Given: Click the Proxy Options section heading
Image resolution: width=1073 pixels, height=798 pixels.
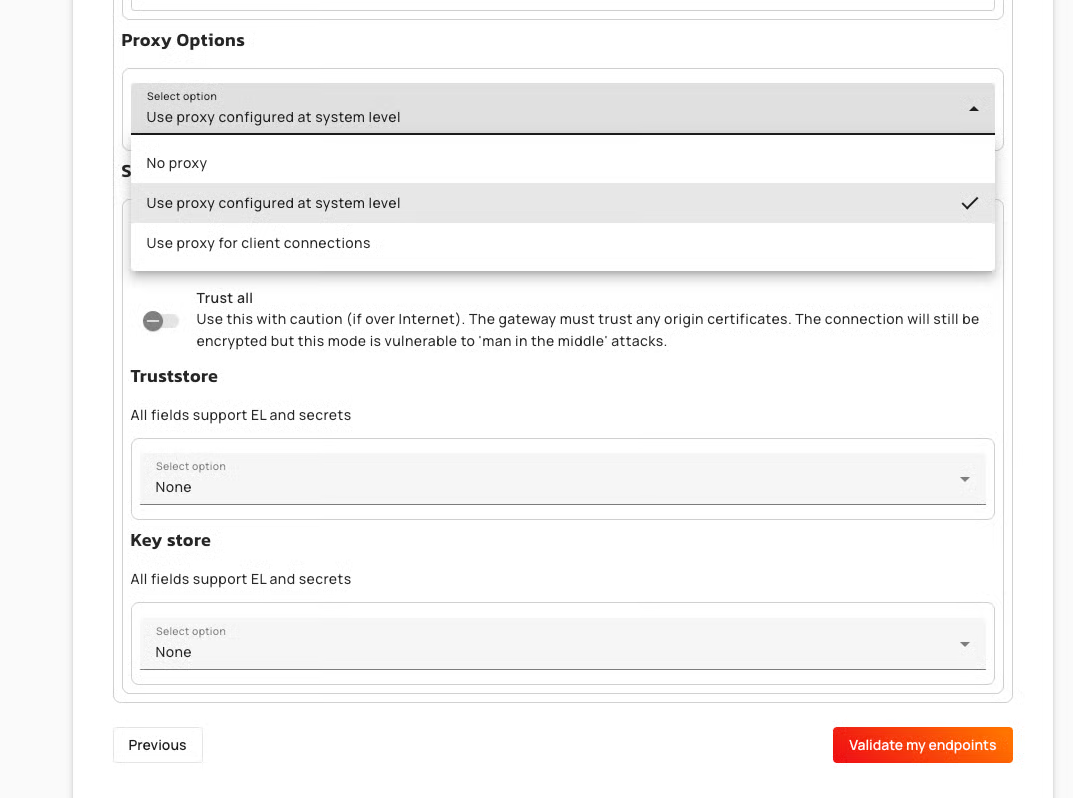Looking at the screenshot, I should click(x=183, y=40).
